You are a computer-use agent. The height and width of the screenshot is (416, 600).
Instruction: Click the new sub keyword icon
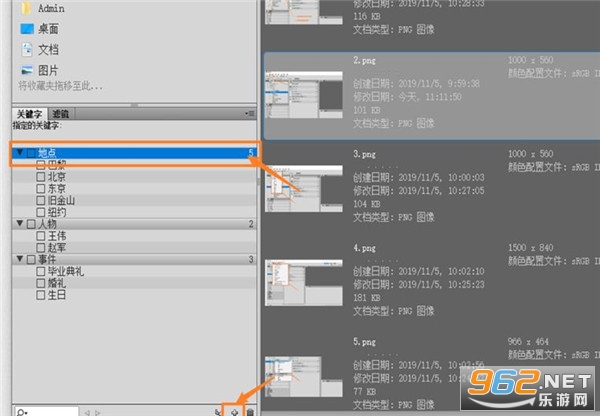pos(218,412)
